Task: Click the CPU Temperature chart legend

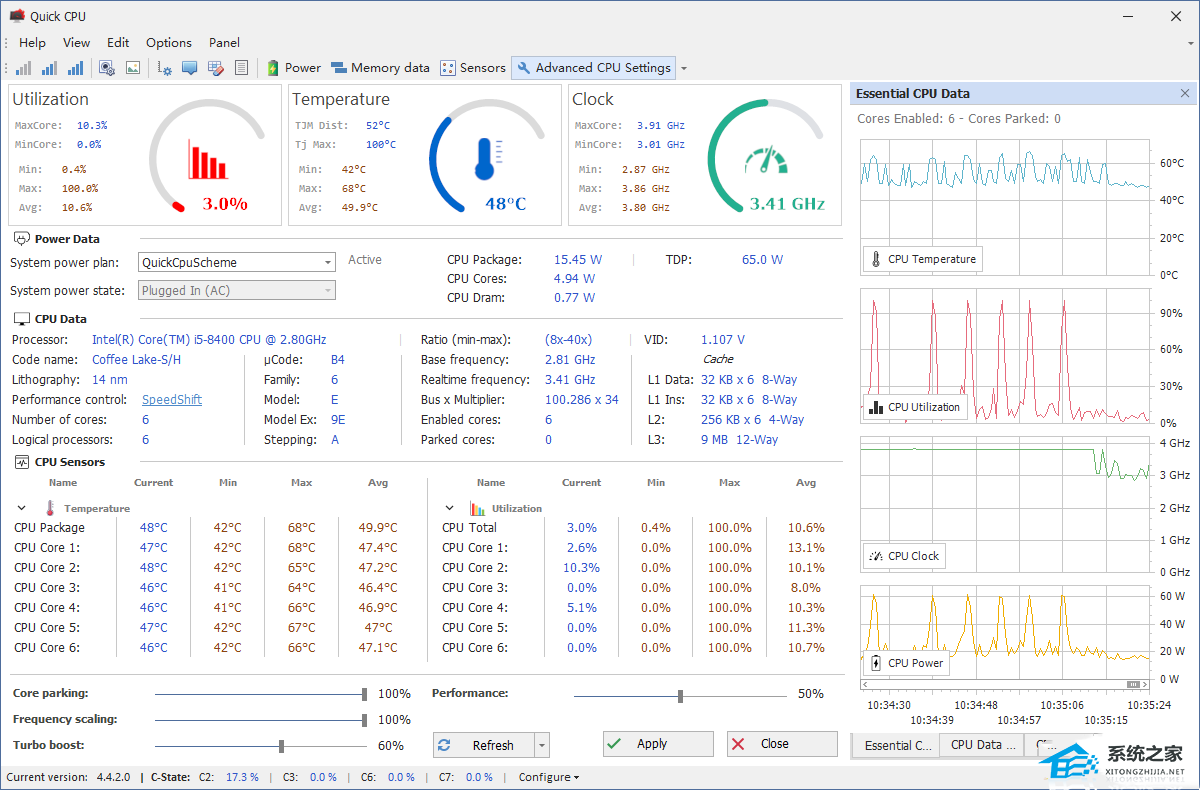Action: (x=922, y=259)
